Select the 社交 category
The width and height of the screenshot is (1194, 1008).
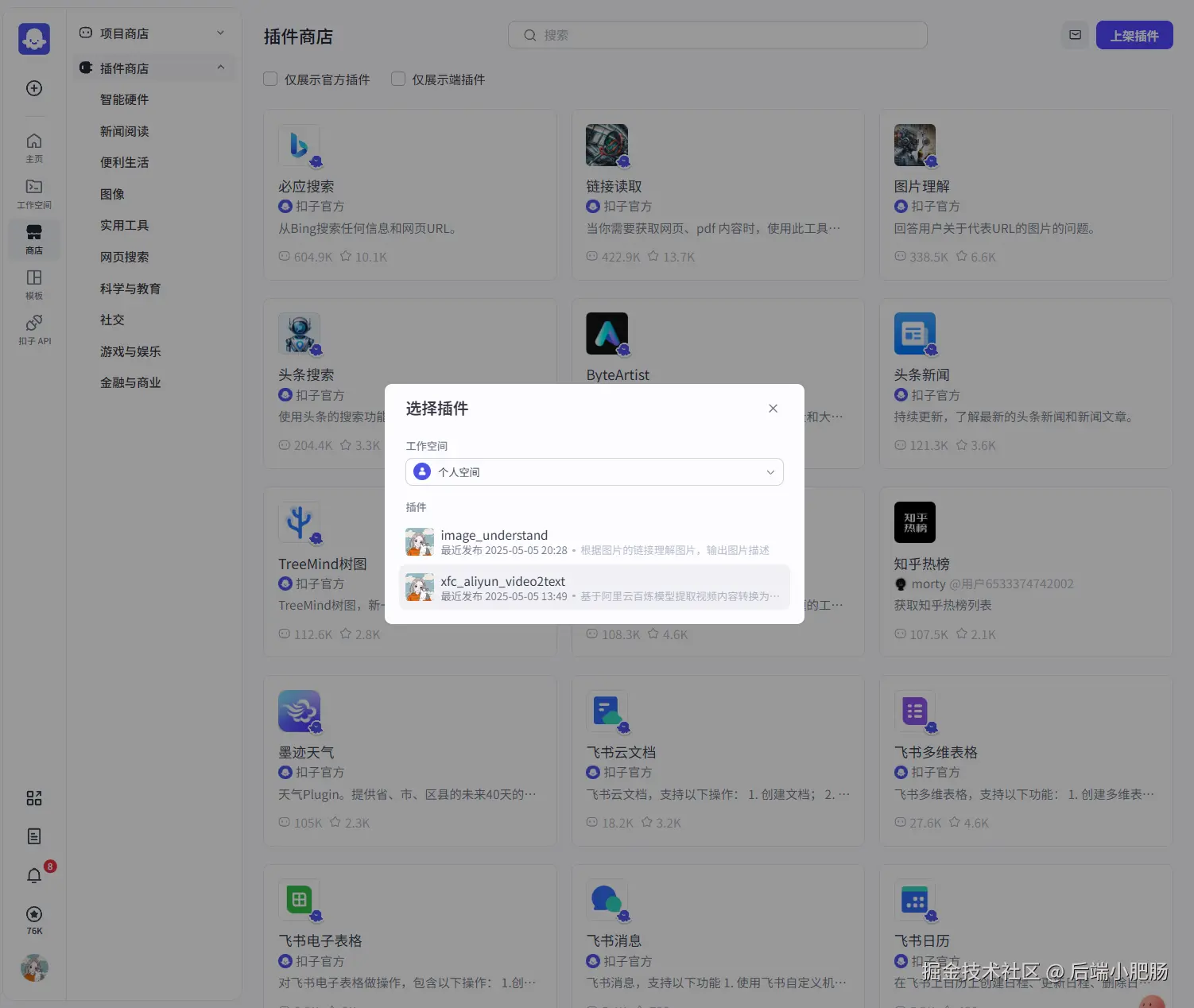coord(112,320)
